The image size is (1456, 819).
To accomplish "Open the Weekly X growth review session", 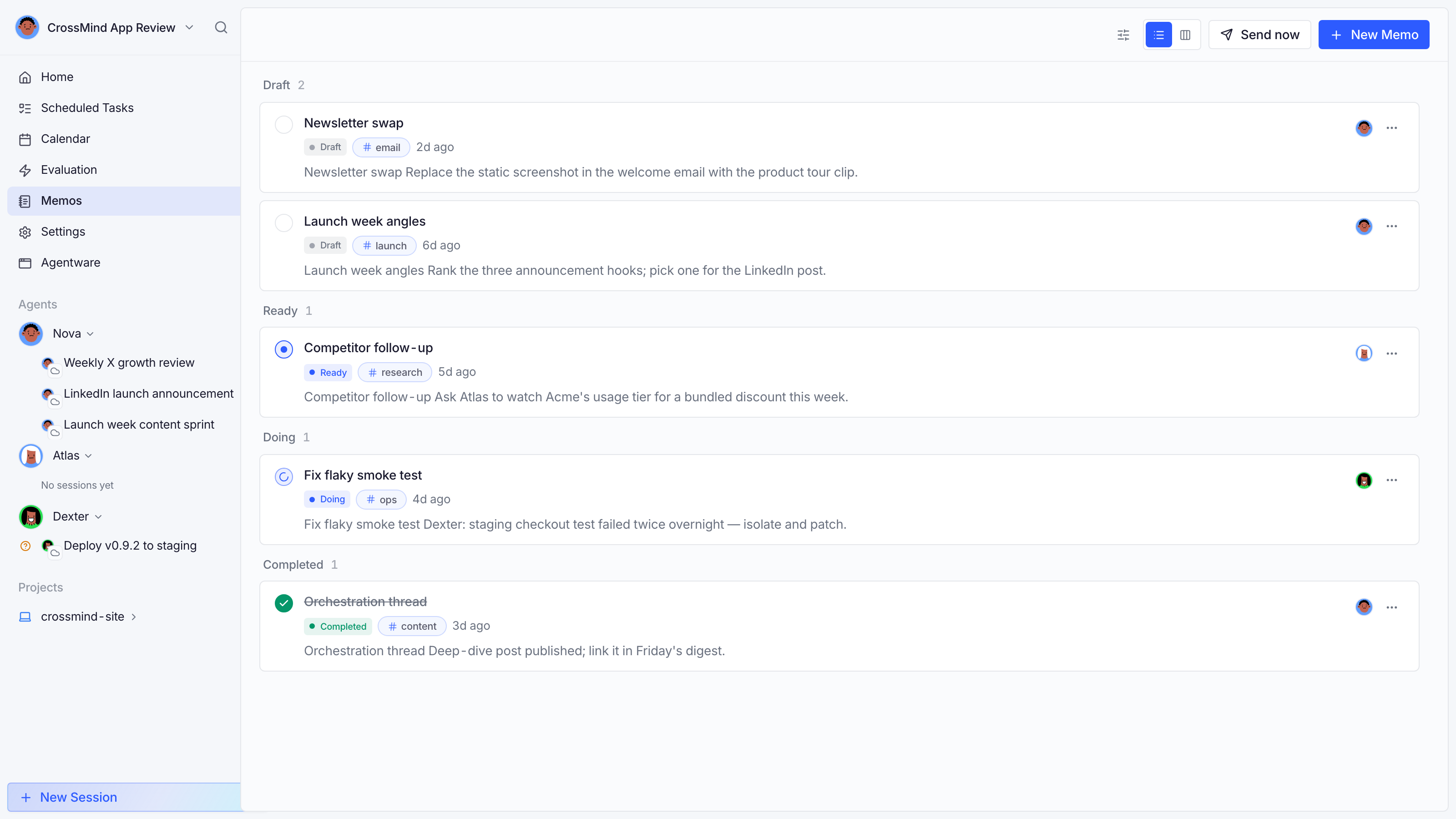I will click(x=129, y=363).
